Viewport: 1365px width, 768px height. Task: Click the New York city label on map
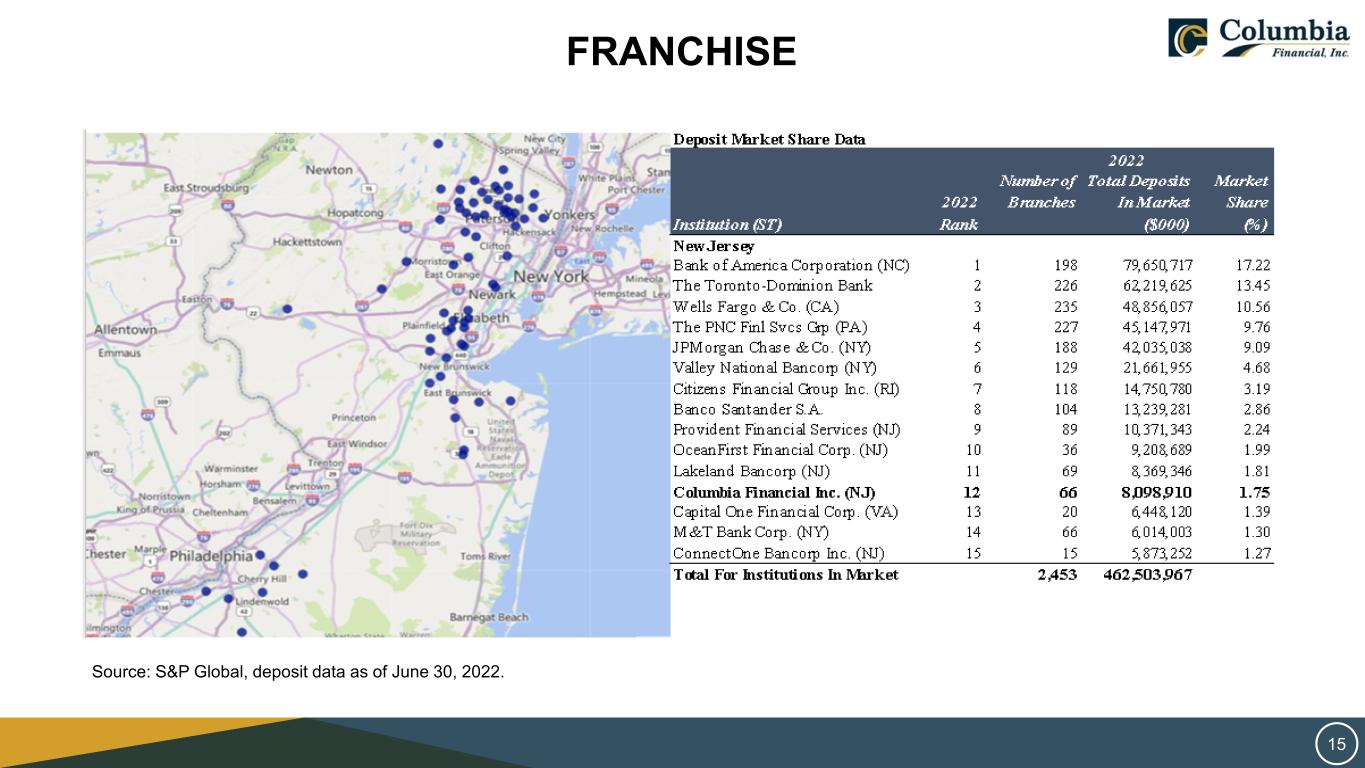pyautogui.click(x=549, y=276)
